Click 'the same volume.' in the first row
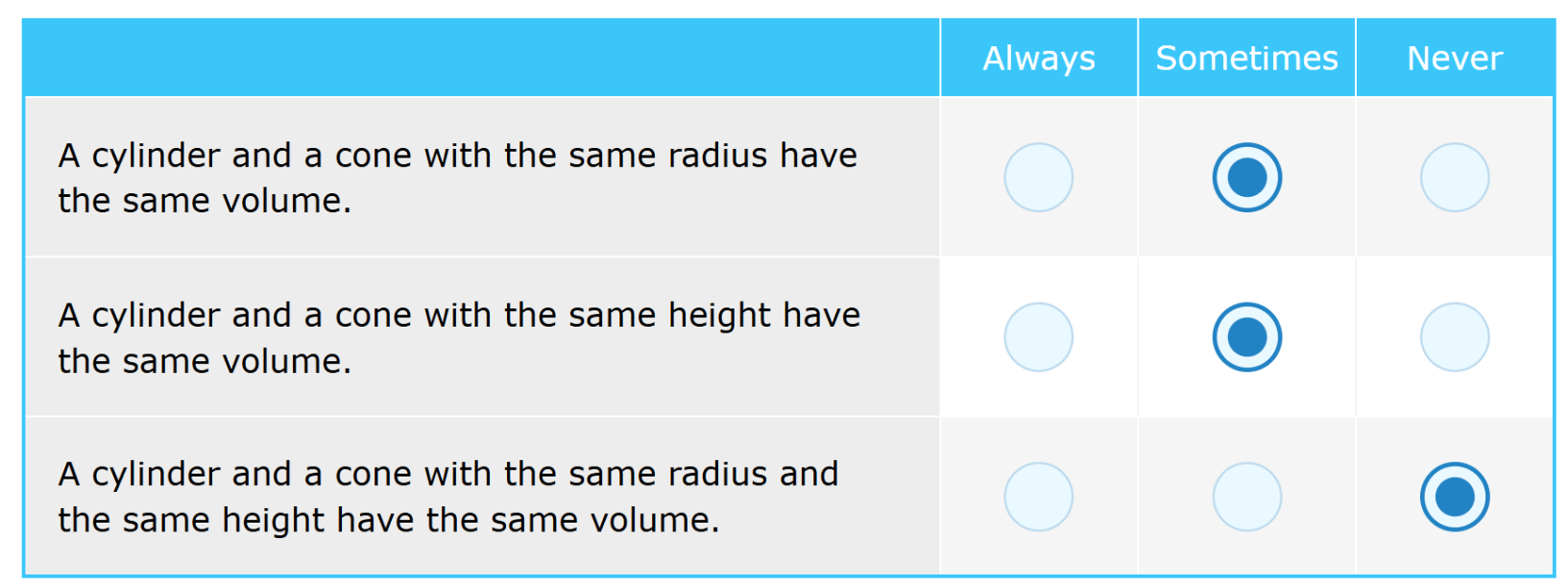This screenshot has width=1568, height=588. pos(205,201)
